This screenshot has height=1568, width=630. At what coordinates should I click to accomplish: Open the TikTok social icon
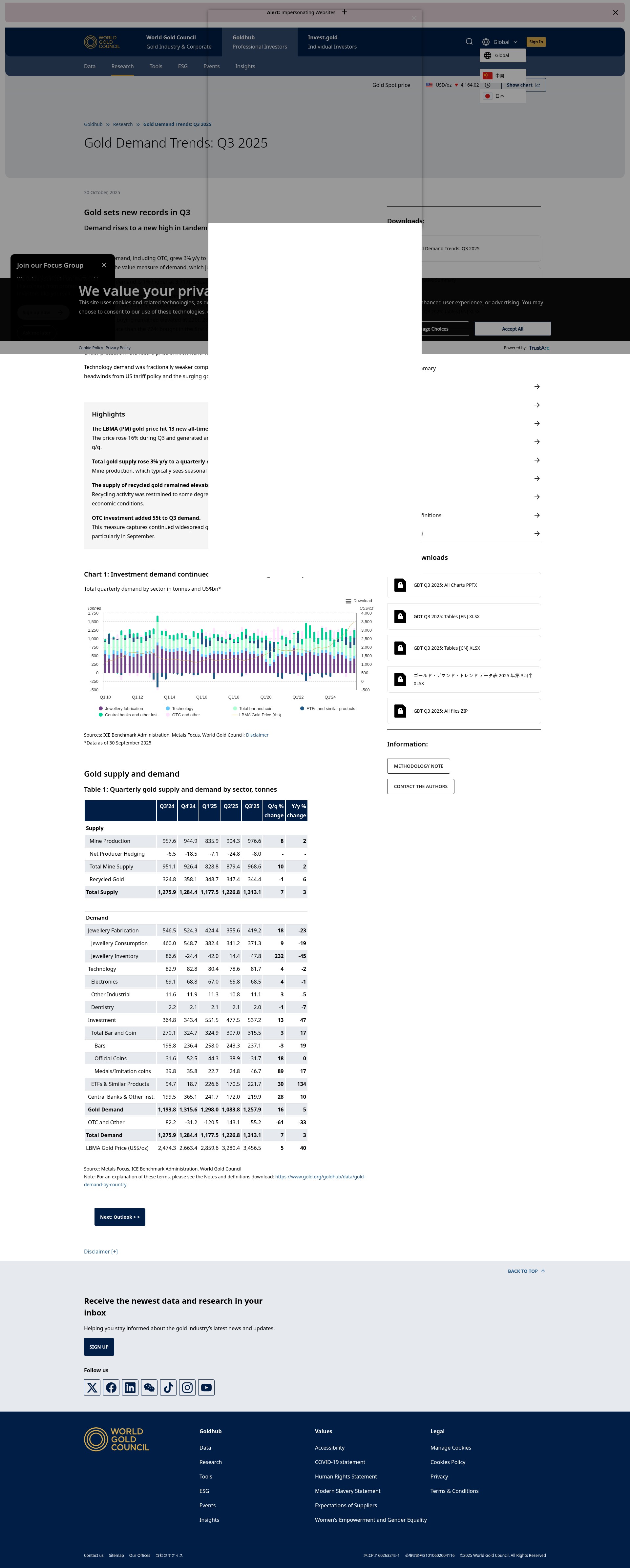[168, 1388]
